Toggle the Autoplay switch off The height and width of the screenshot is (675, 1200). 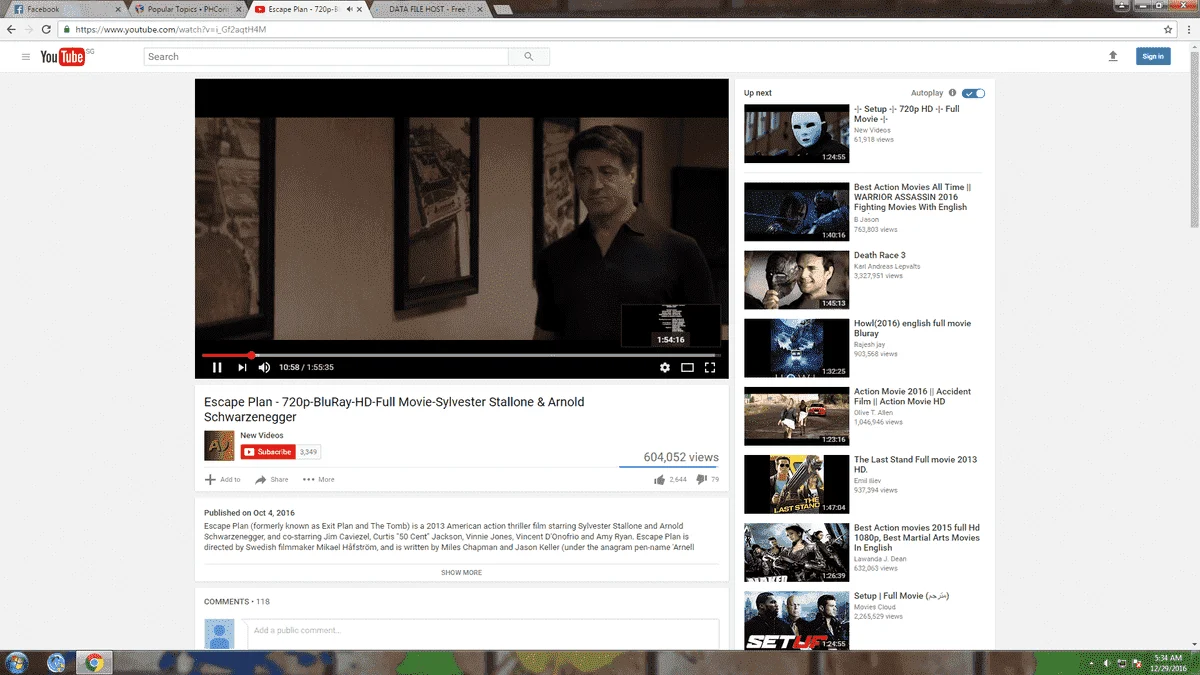pos(974,93)
